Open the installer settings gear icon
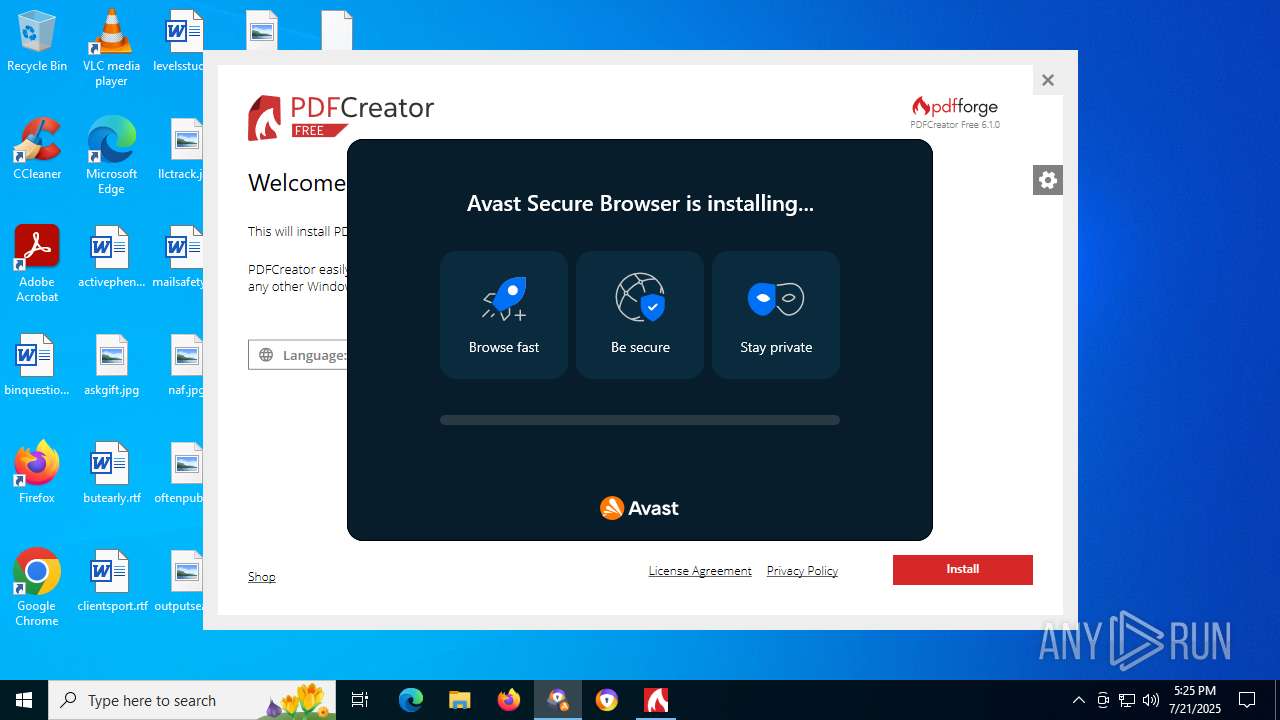Viewport: 1280px width, 720px height. 1048,180
